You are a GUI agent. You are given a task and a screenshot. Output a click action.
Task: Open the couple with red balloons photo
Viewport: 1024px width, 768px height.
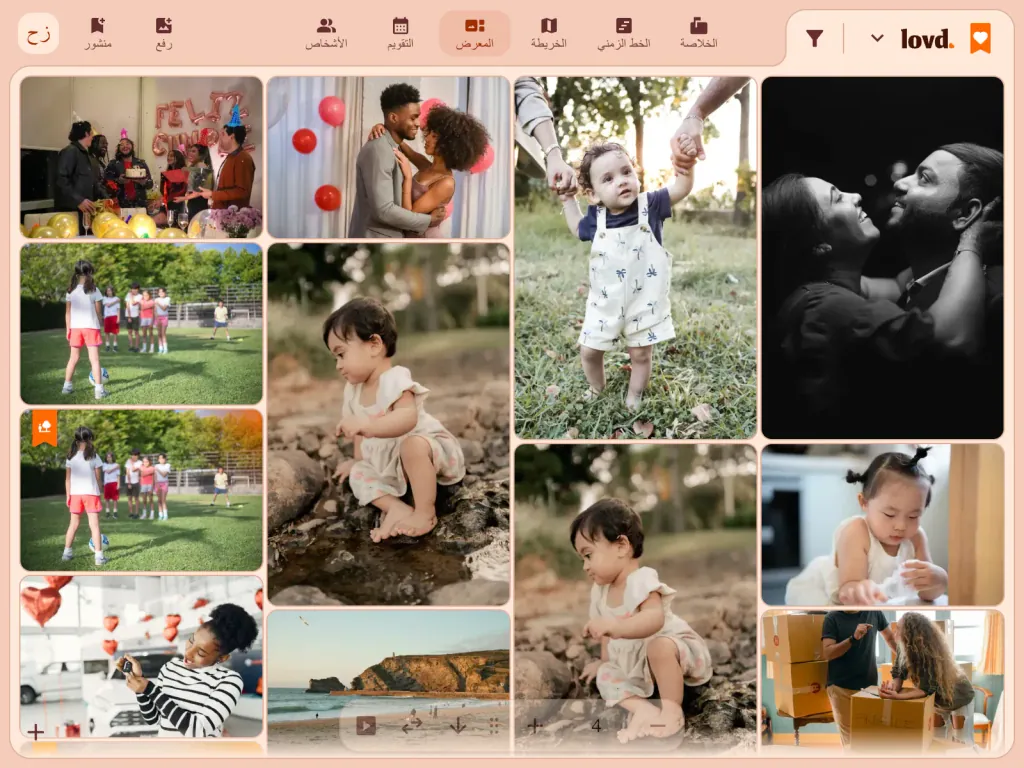click(x=389, y=157)
